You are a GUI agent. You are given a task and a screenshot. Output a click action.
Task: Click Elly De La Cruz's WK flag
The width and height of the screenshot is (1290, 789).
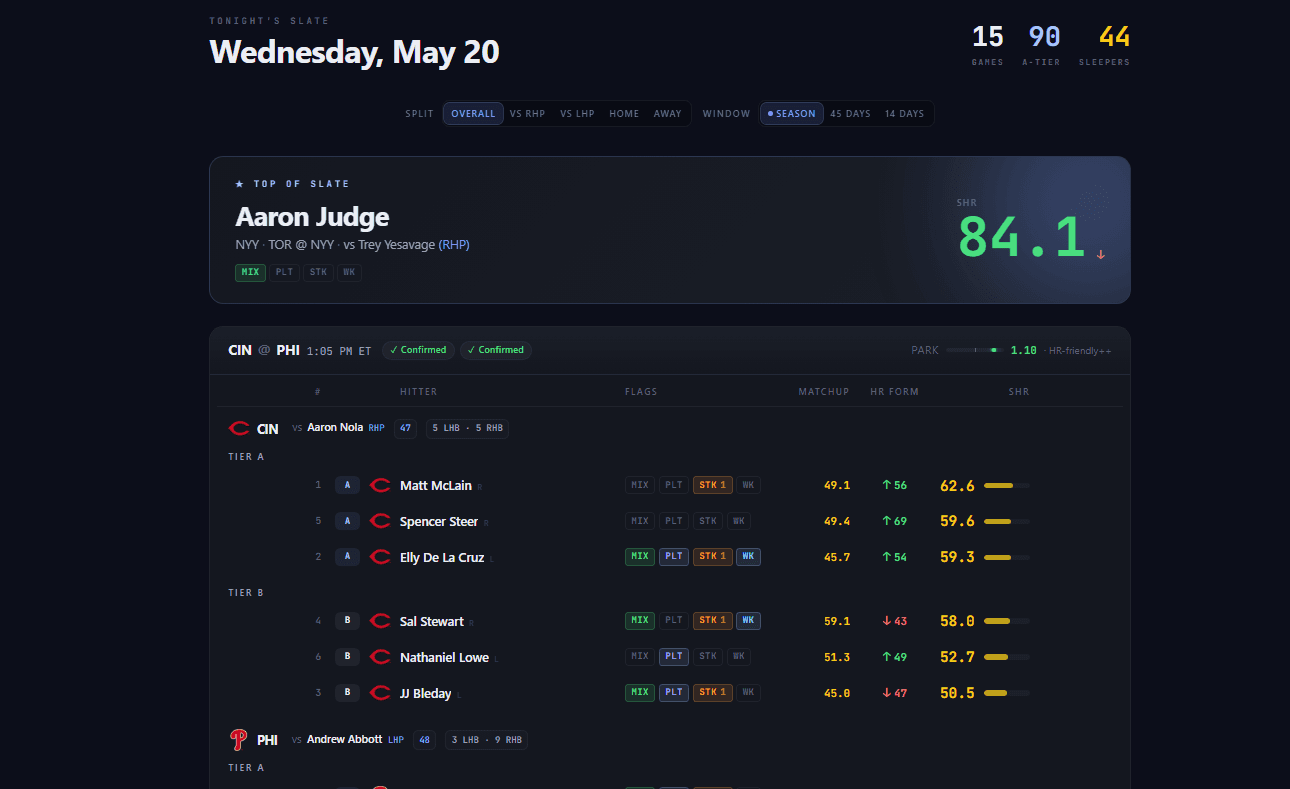click(748, 557)
